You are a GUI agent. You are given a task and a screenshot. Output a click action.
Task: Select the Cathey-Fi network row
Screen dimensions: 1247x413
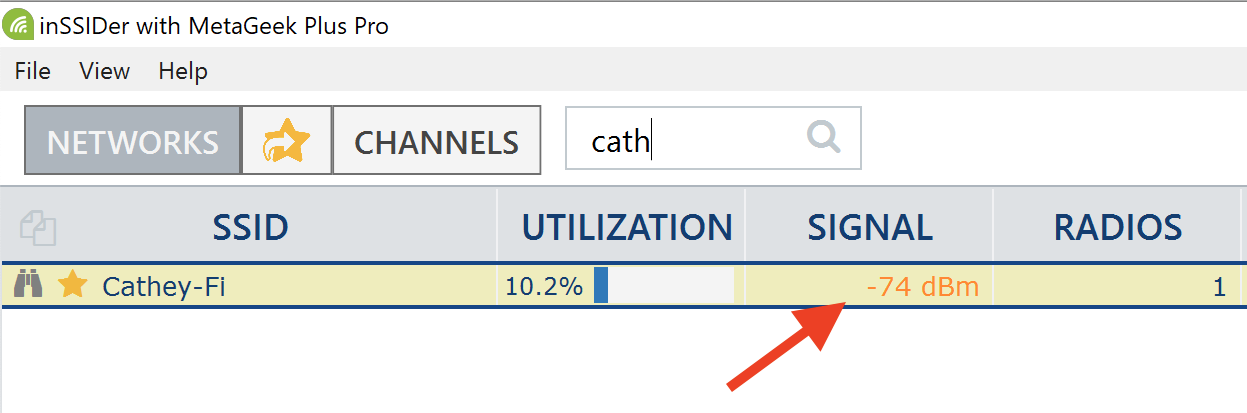pyautogui.click(x=623, y=287)
